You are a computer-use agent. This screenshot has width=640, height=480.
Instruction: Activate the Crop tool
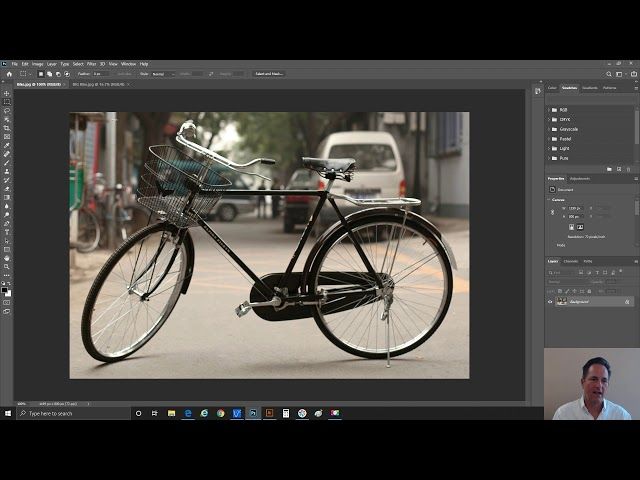pyautogui.click(x=6, y=128)
